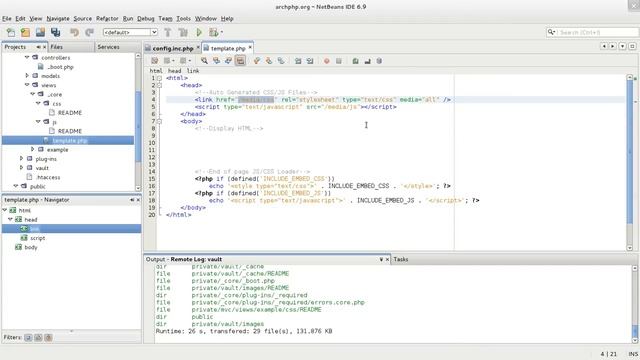Click the Find Selection magnifier icon
Image resolution: width=640 pixels, height=360 pixels.
pyautogui.click(x=204, y=61)
